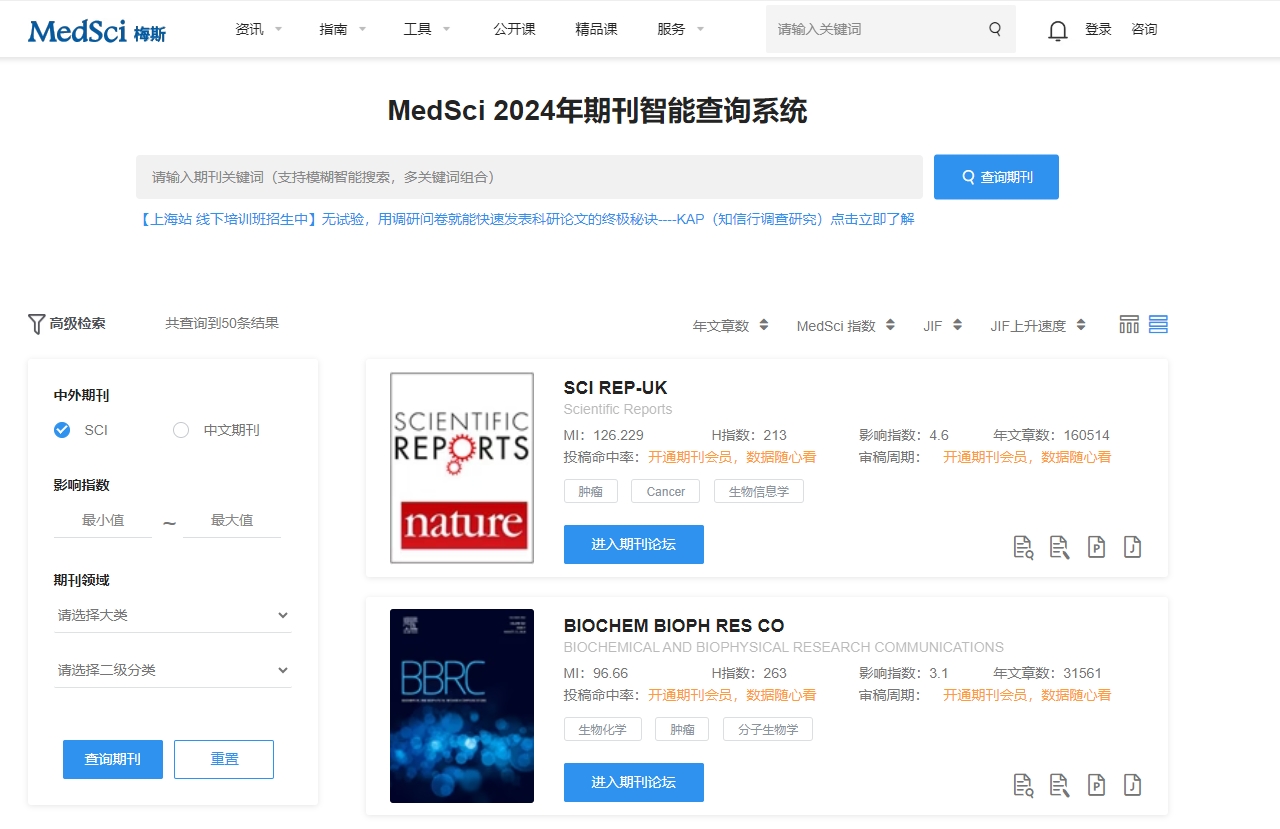
Task: Click the MedSci 梅斯 logo
Action: point(97,31)
